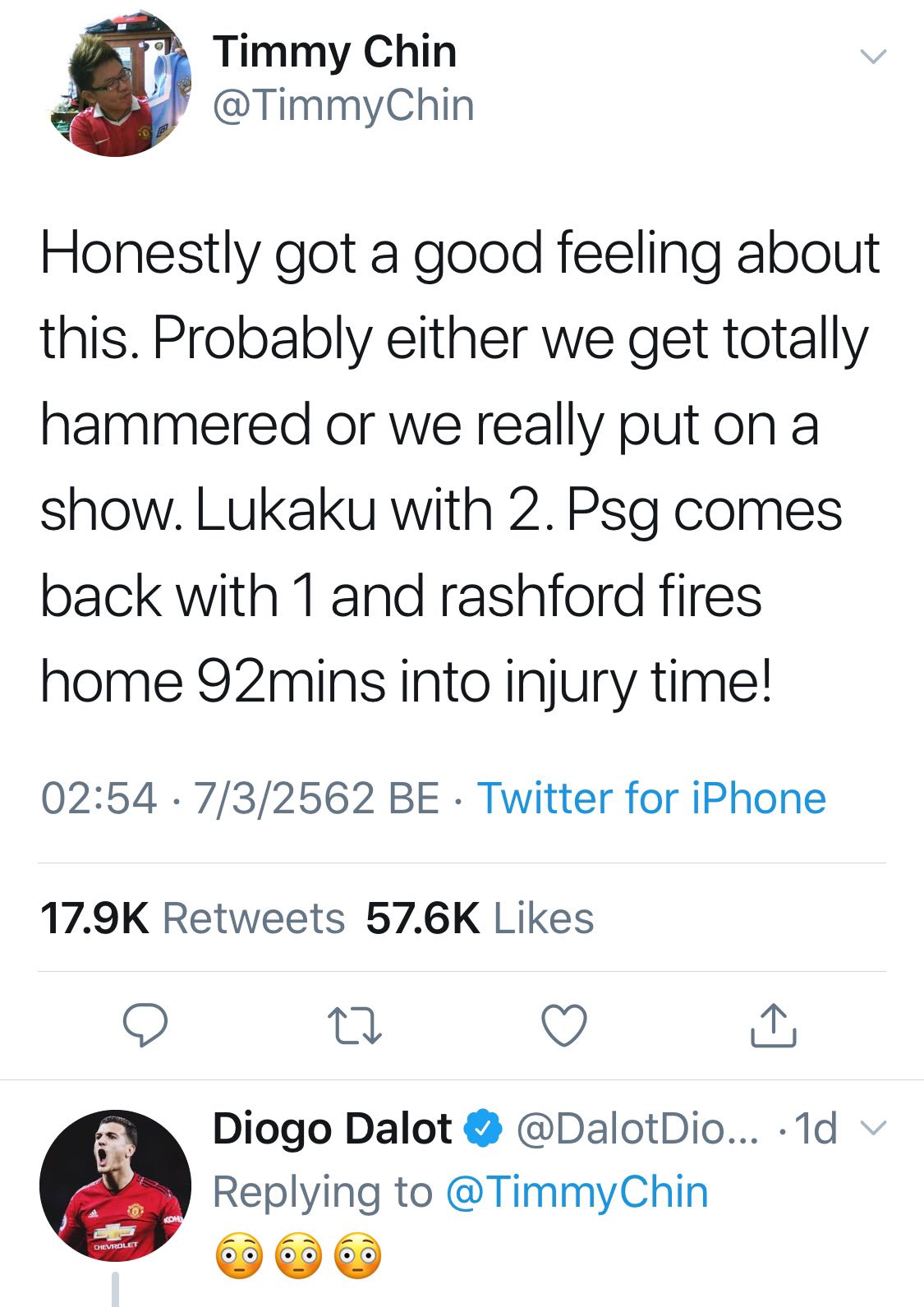Tap the Timmy Chin display name

pos(334,52)
